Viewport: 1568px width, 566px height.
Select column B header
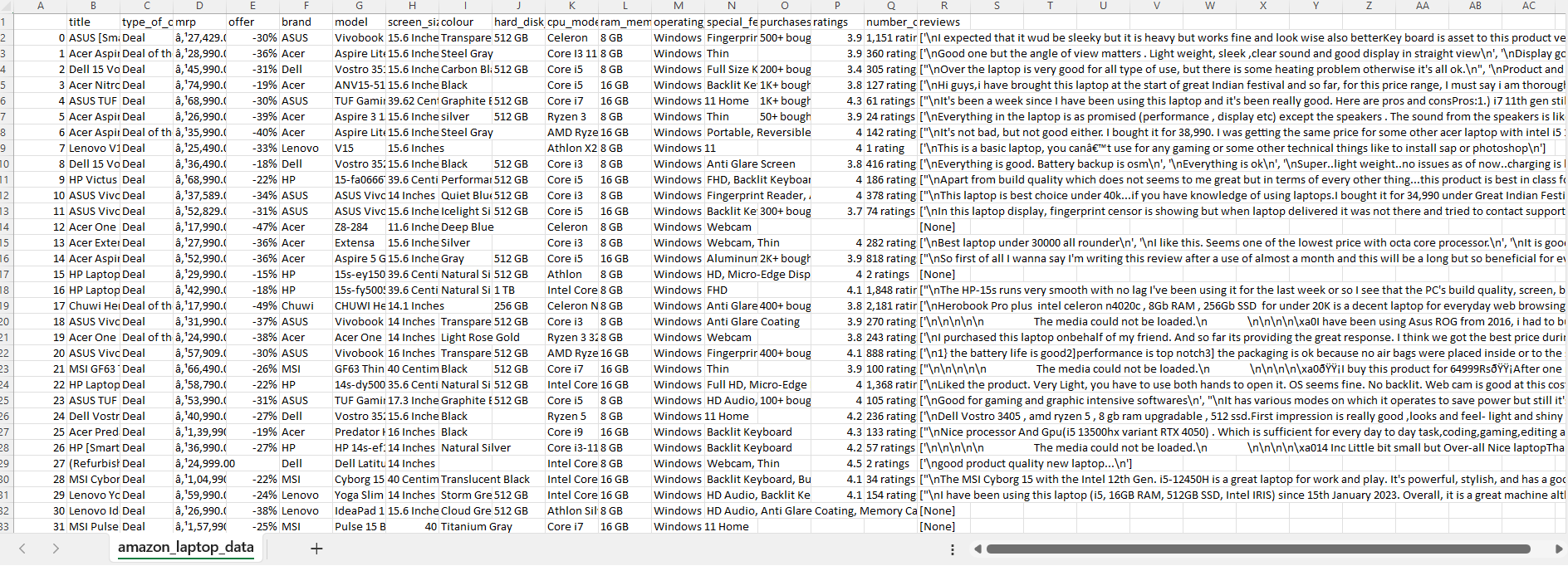[x=93, y=6]
